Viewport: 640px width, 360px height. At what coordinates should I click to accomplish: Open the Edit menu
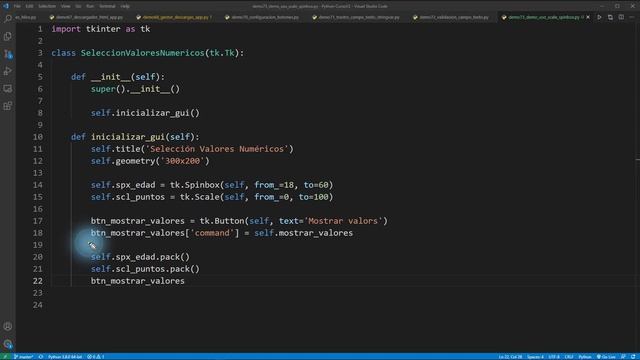[x=29, y=6]
